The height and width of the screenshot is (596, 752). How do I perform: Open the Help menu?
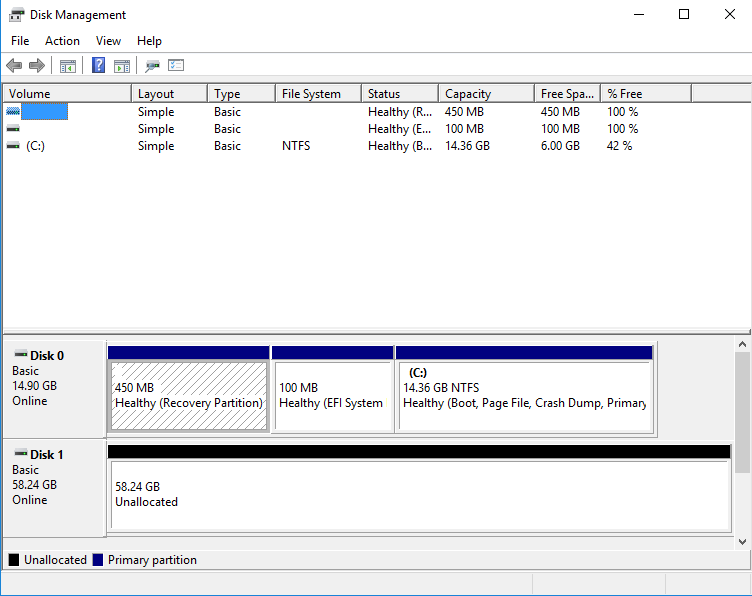[149, 41]
